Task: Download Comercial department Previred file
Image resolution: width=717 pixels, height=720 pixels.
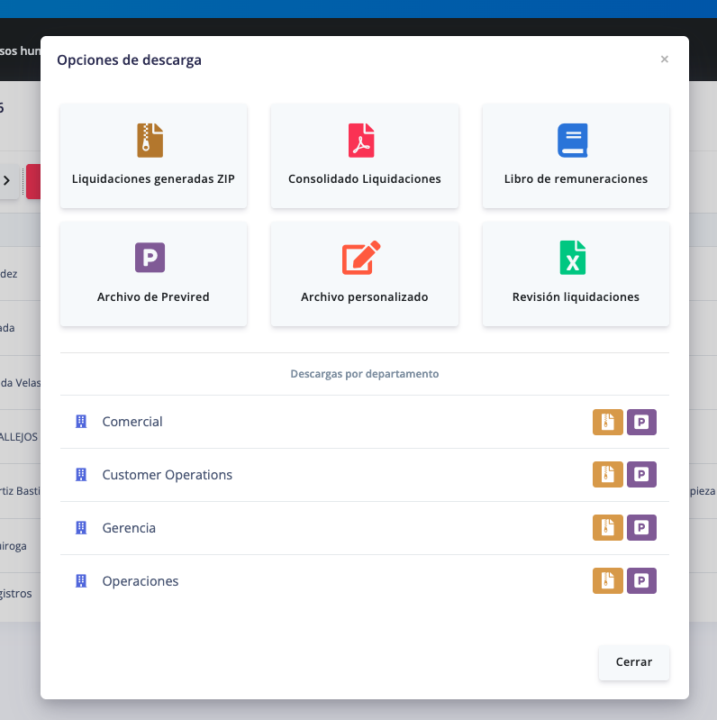Action: coord(642,422)
